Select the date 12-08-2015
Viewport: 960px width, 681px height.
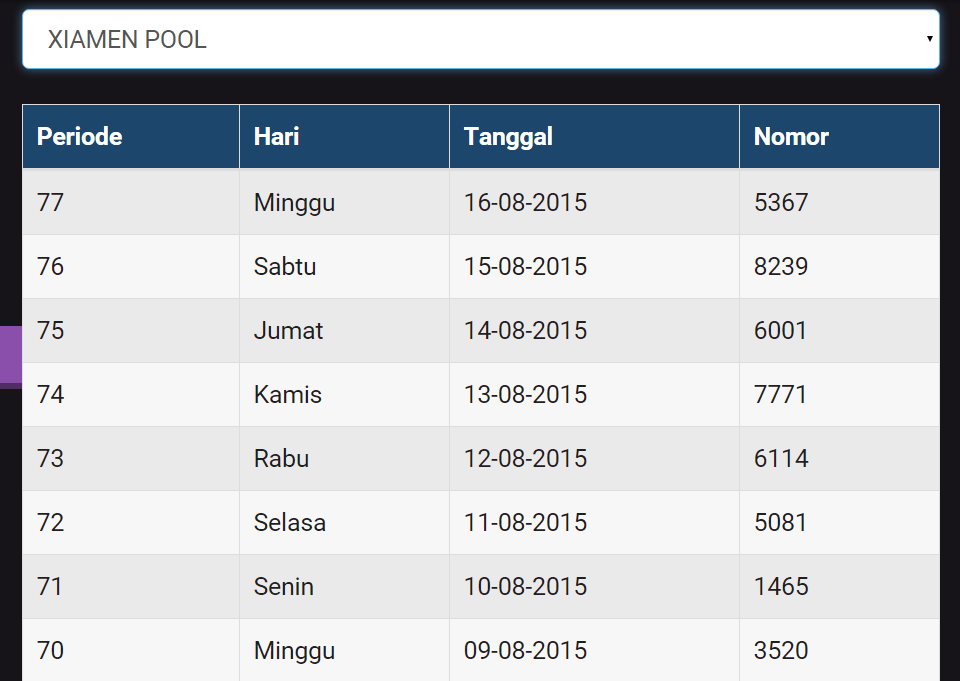(x=525, y=459)
